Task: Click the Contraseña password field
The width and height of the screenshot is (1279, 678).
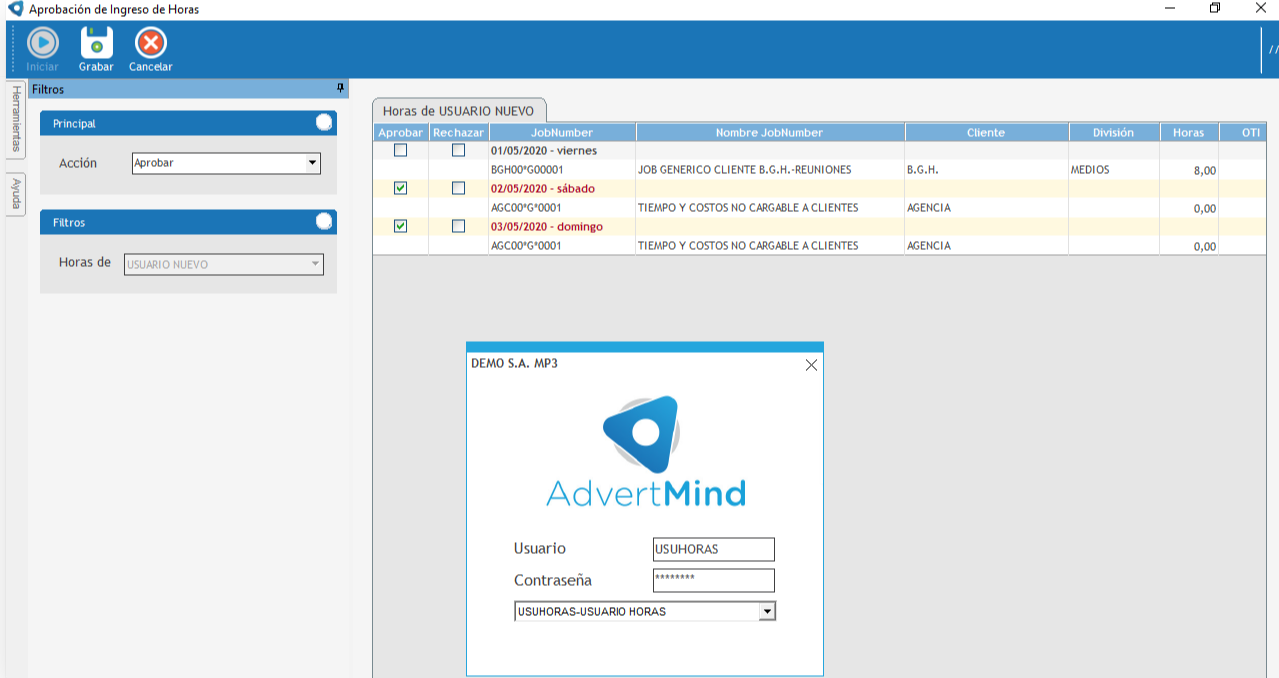Action: [713, 580]
